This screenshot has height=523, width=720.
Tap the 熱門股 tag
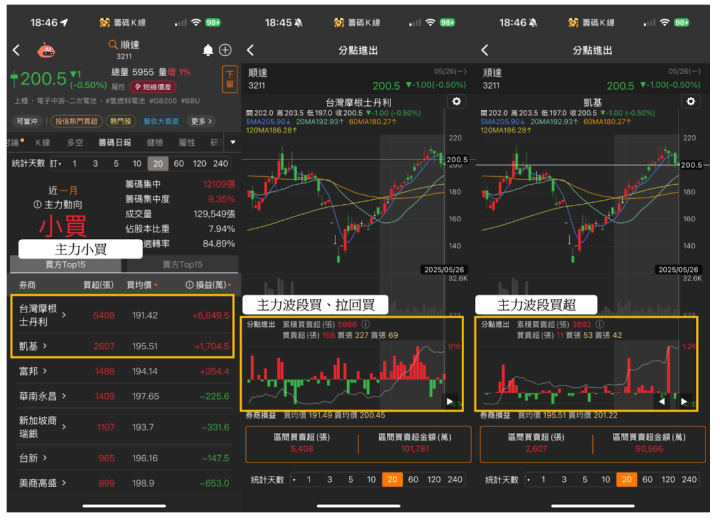[x=120, y=121]
